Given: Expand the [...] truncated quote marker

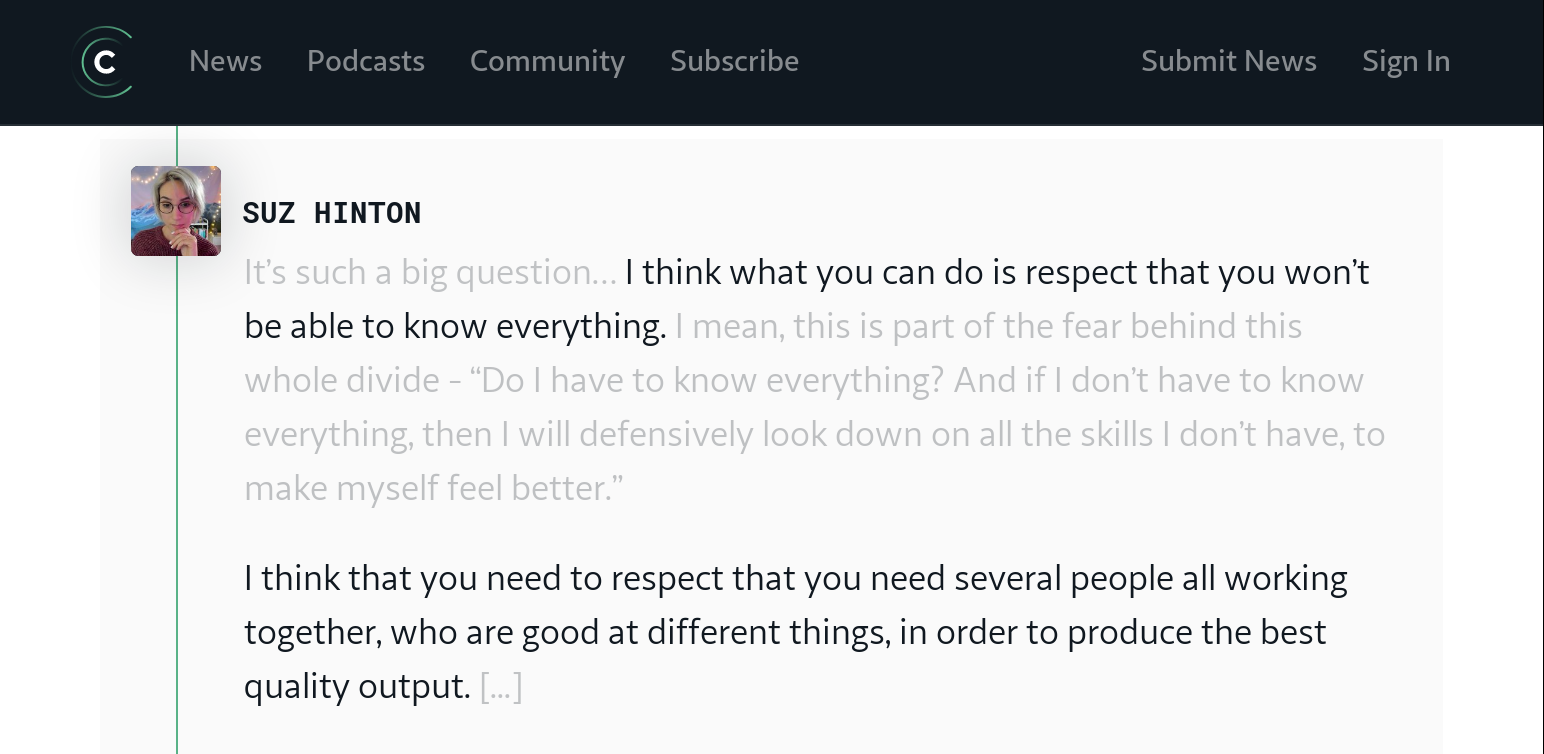Looking at the screenshot, I should (501, 686).
